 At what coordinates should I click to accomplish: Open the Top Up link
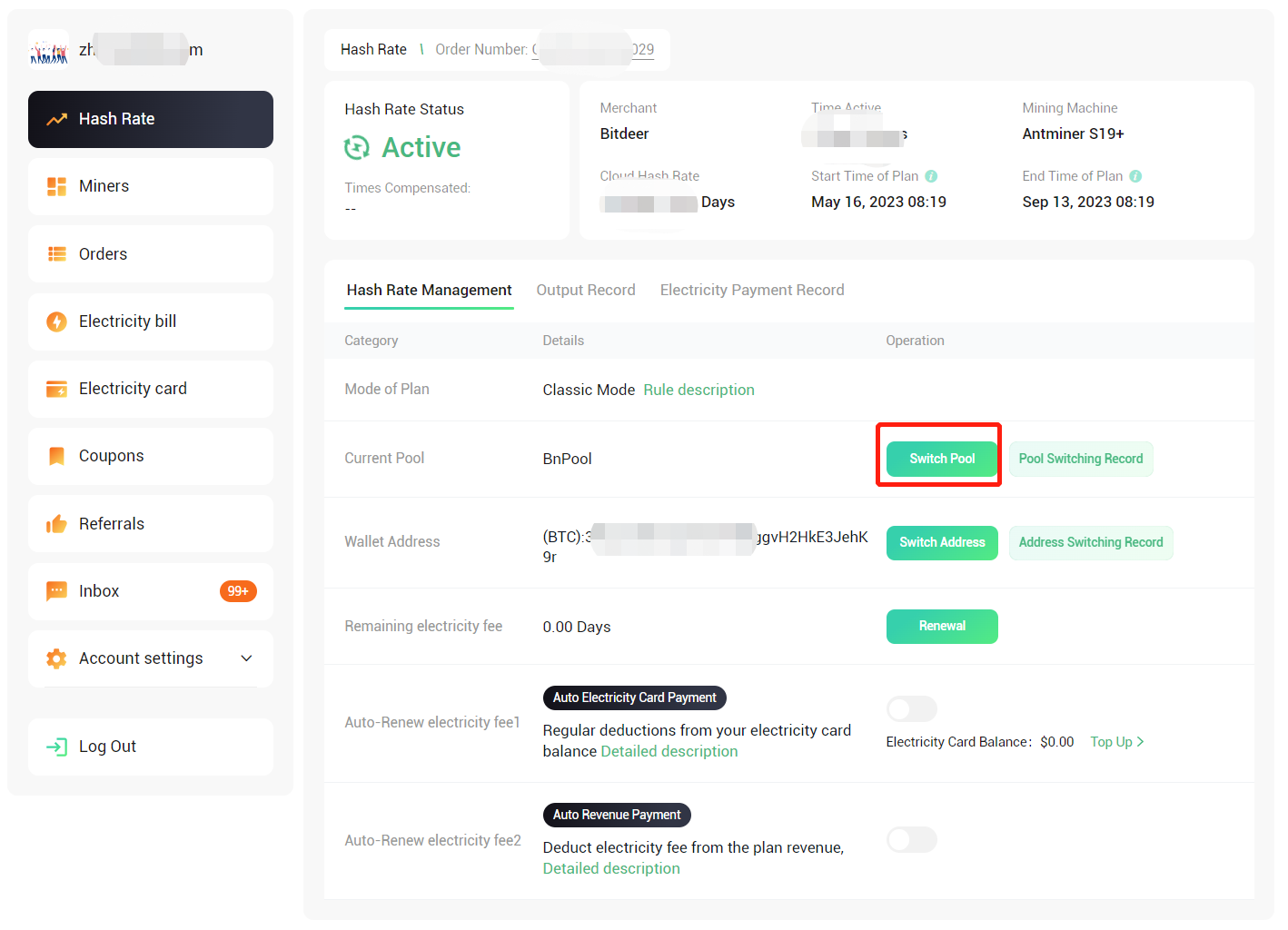pos(1116,741)
